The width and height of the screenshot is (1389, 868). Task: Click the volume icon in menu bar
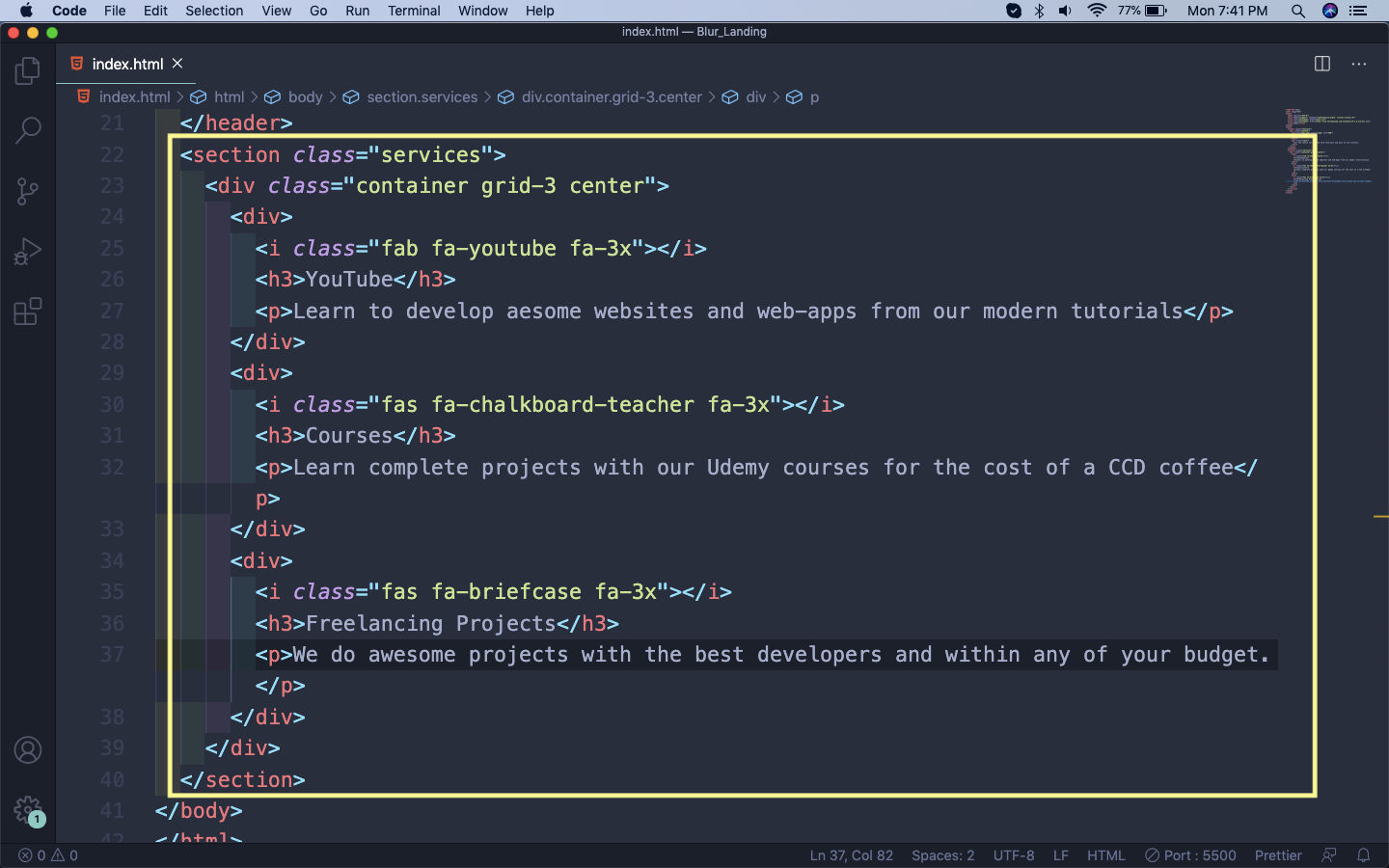pos(1065,11)
